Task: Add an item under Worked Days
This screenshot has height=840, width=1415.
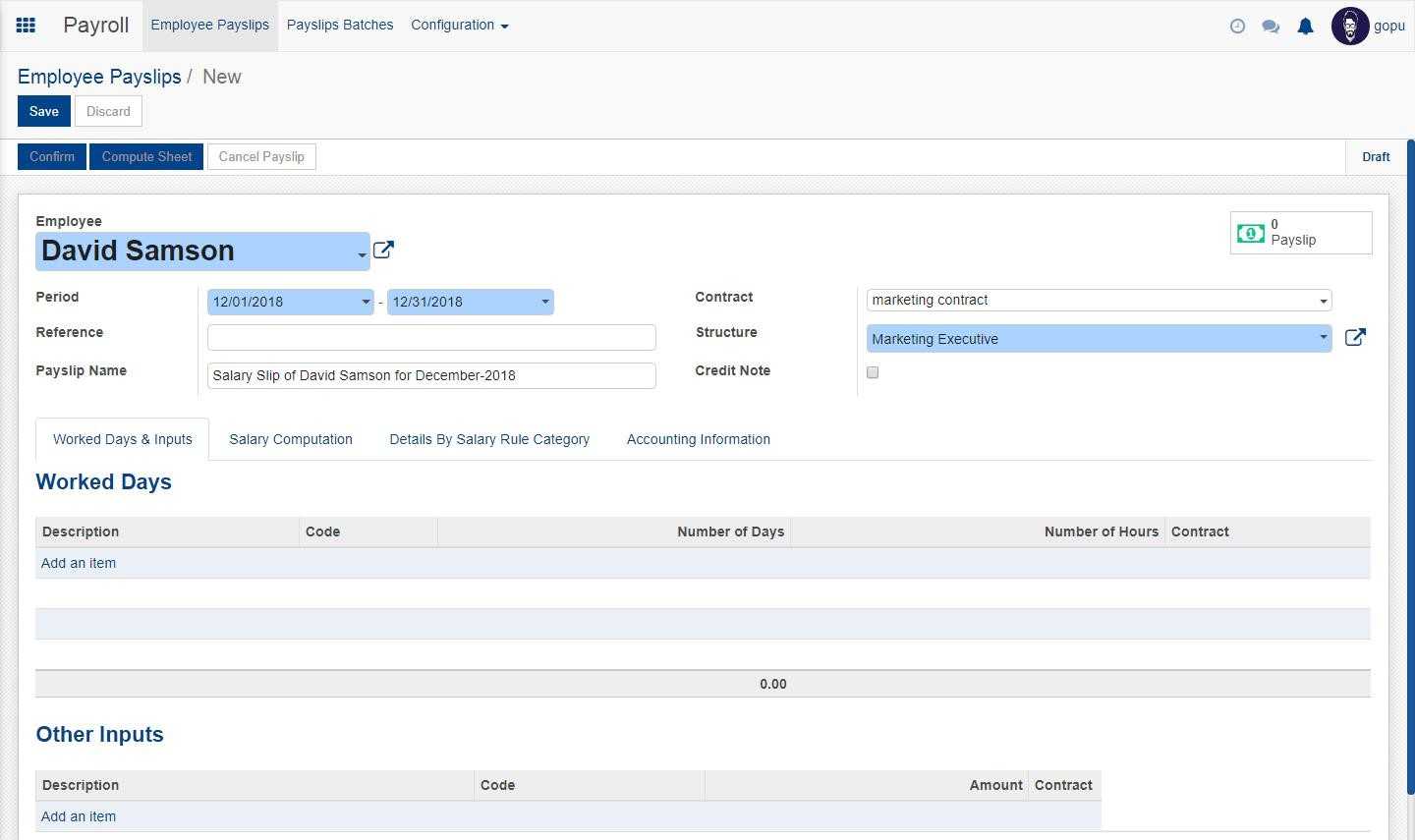Action: [79, 564]
